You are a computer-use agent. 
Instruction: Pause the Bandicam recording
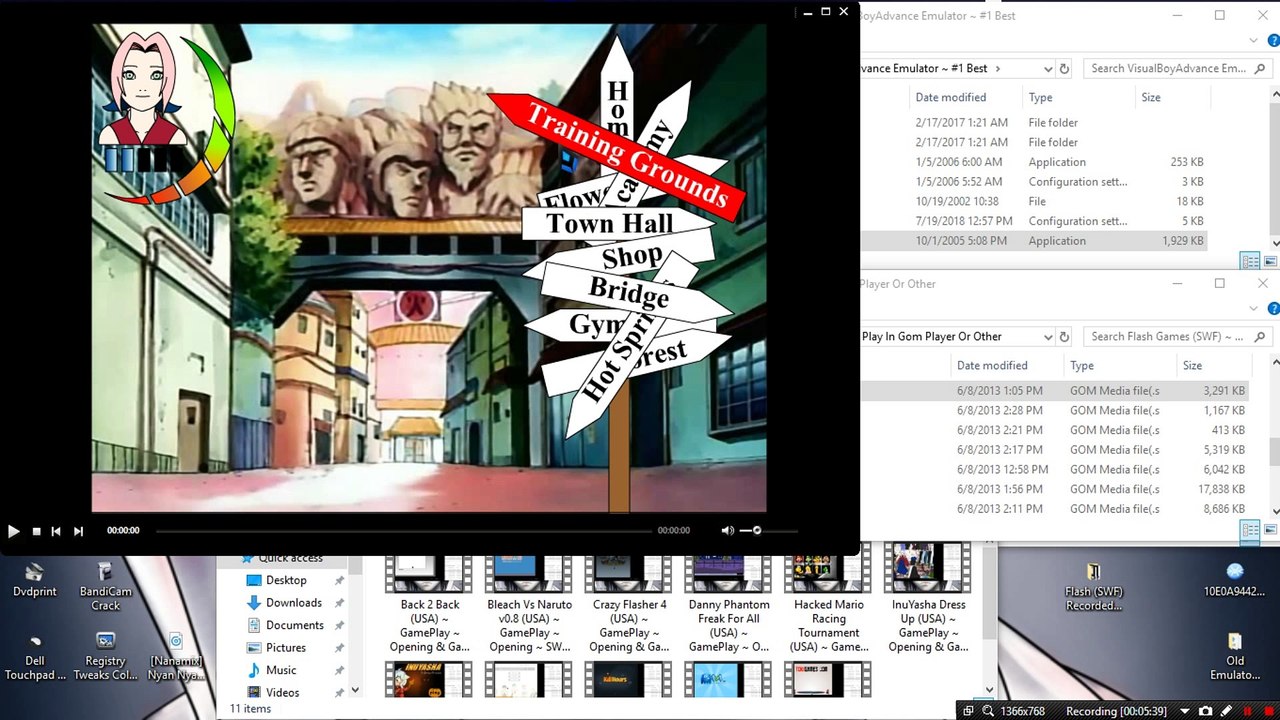pyautogui.click(x=1247, y=711)
